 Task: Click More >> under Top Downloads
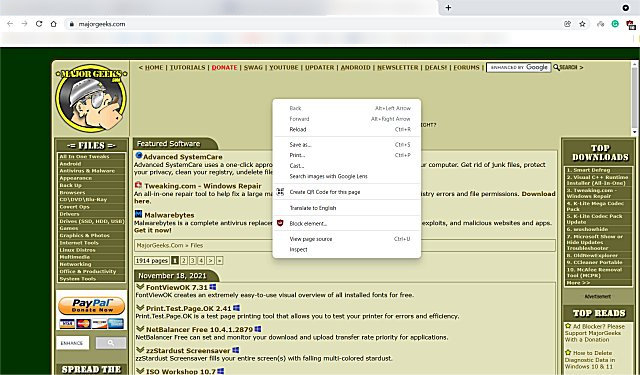(x=578, y=282)
